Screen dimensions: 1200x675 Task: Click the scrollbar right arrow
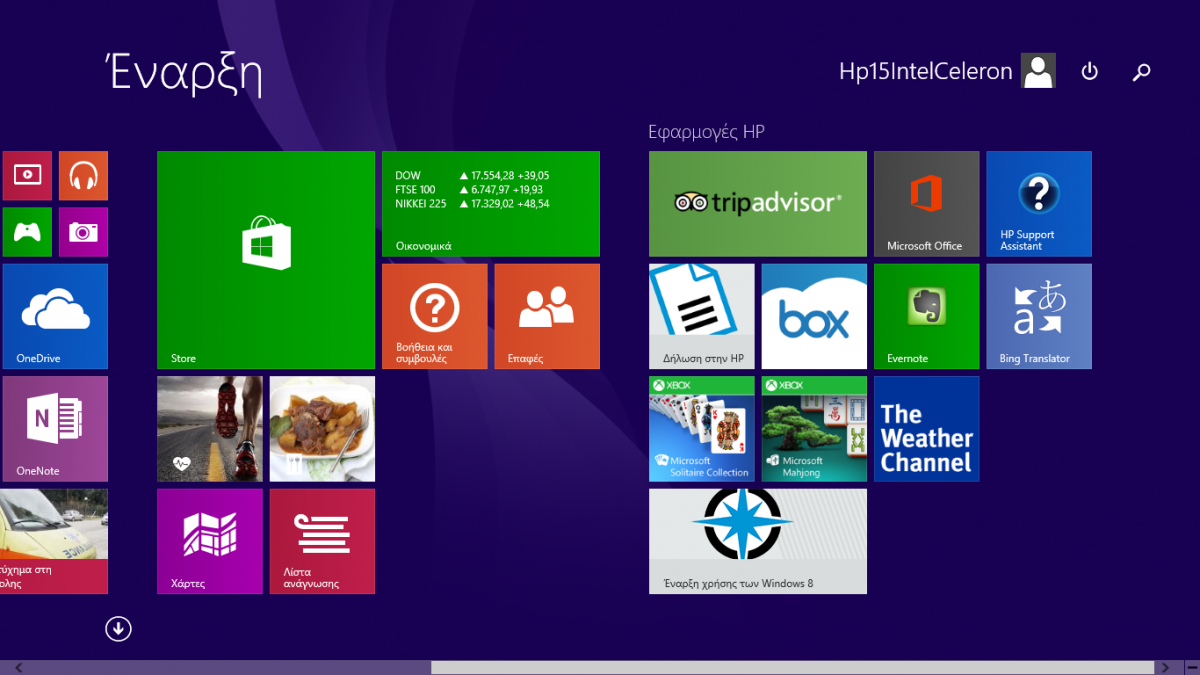(x=1163, y=667)
